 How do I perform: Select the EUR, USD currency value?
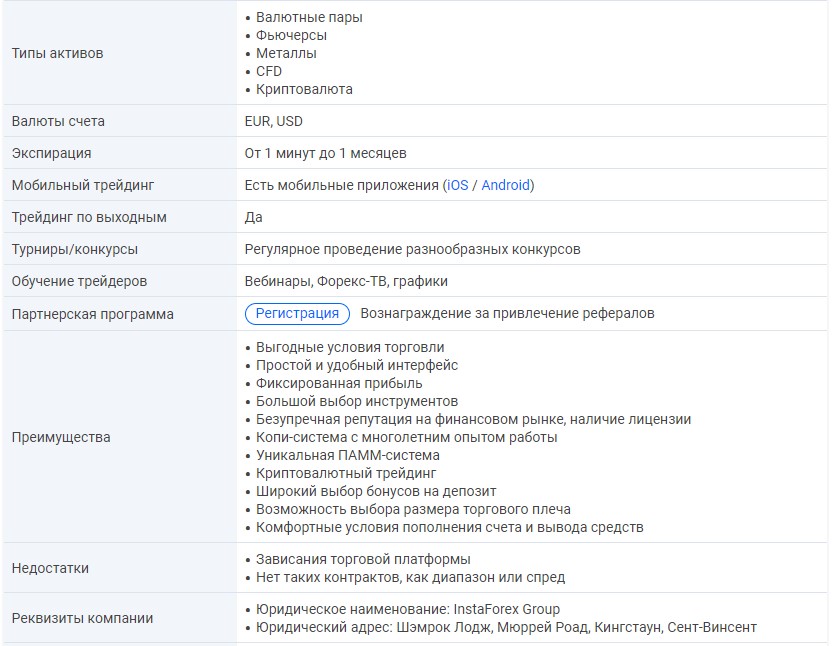tap(274, 121)
